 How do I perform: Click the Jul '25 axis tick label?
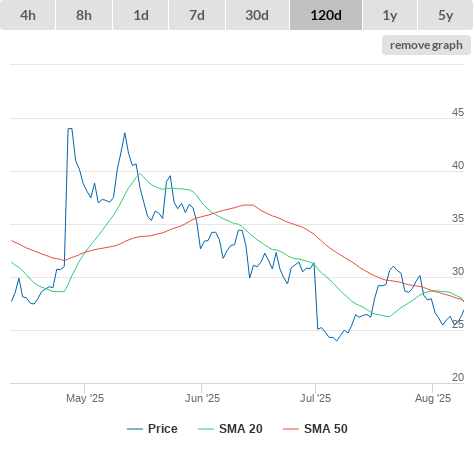pyautogui.click(x=315, y=398)
